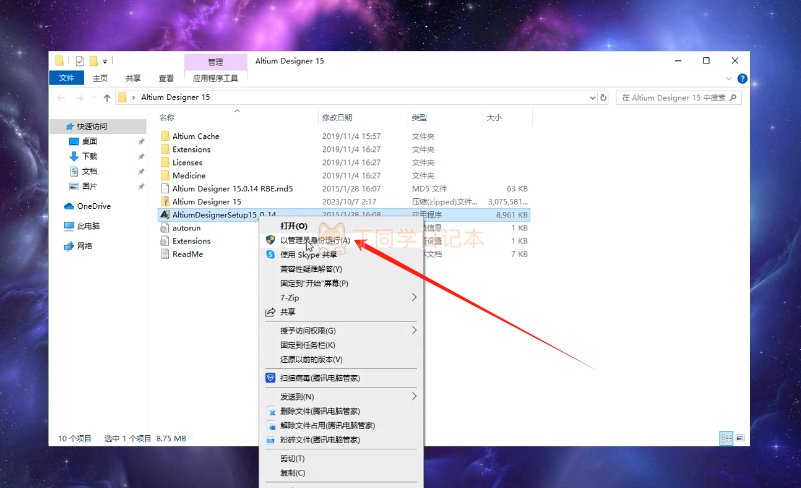Sort files by 大小 column header
Image resolution: width=801 pixels, height=488 pixels.
493,118
